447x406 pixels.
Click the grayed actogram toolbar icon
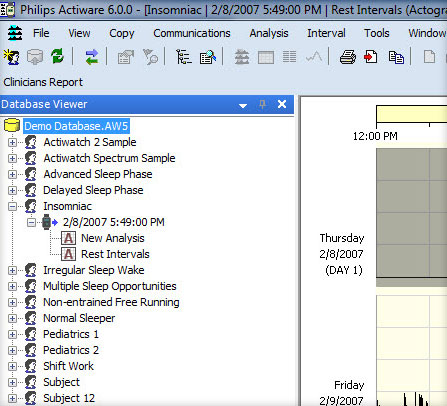coord(242,57)
